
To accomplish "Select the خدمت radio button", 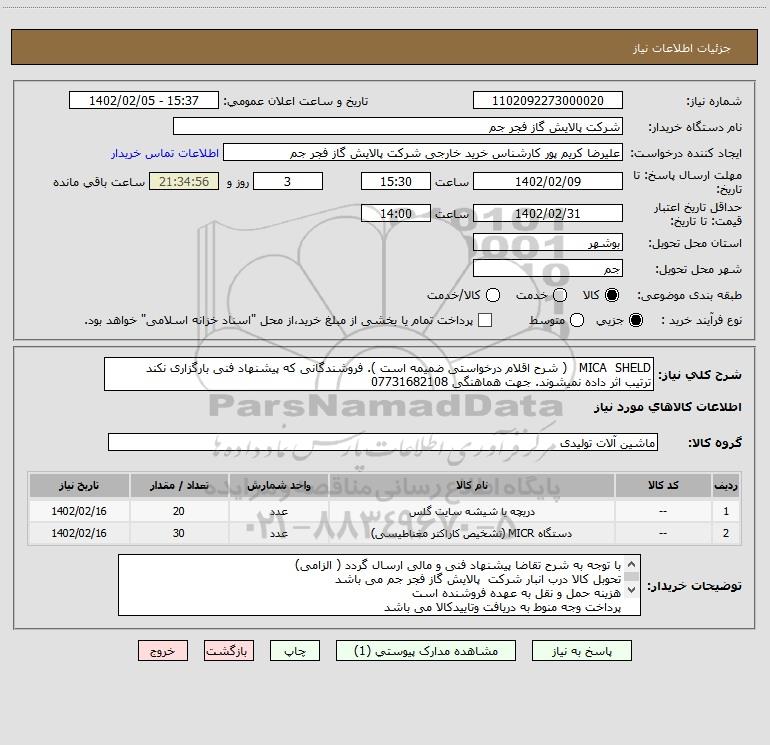I will pyautogui.click(x=560, y=295).
